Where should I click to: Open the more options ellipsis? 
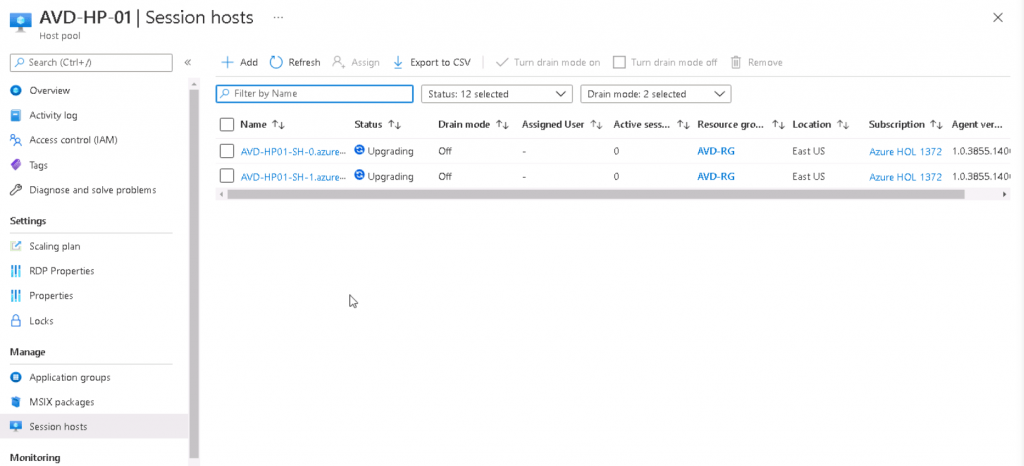tap(278, 18)
